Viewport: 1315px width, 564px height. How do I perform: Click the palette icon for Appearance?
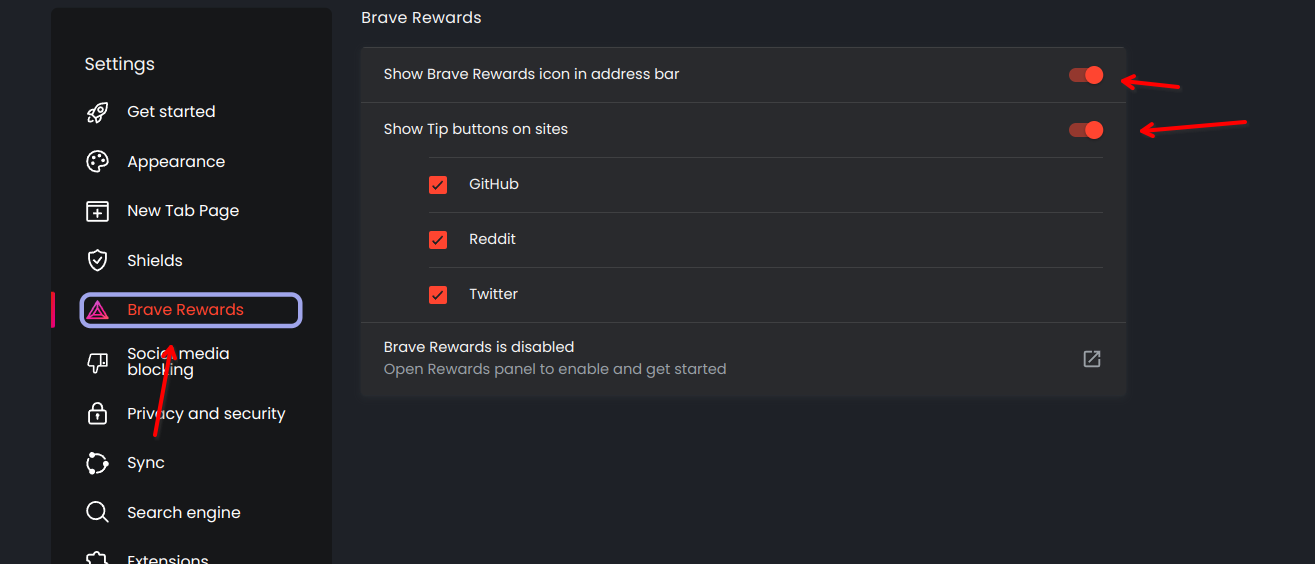point(97,162)
